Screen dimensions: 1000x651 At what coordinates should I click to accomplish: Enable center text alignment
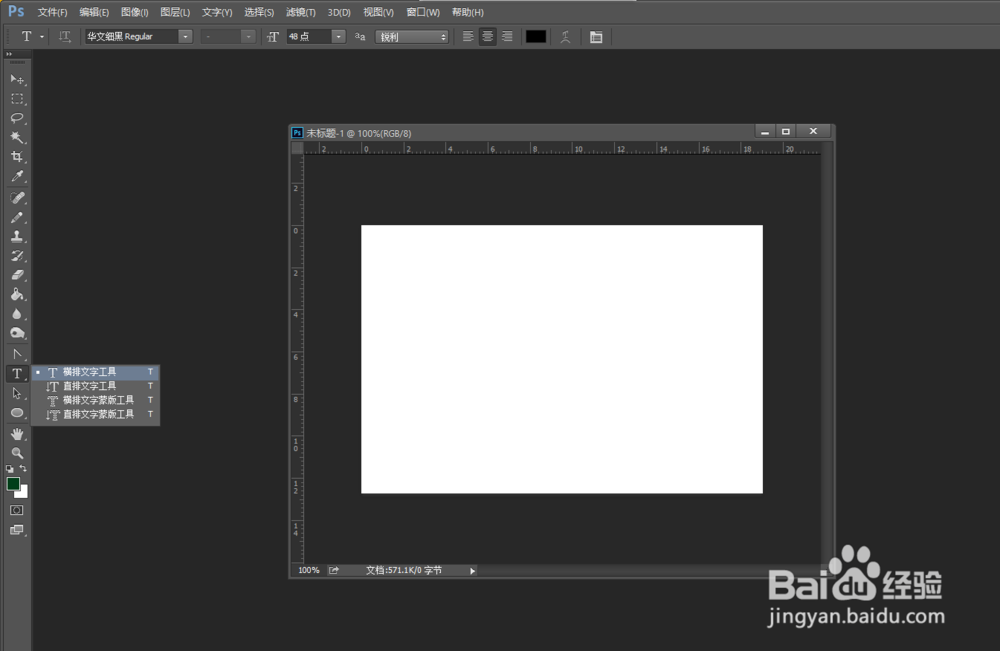tap(487, 37)
